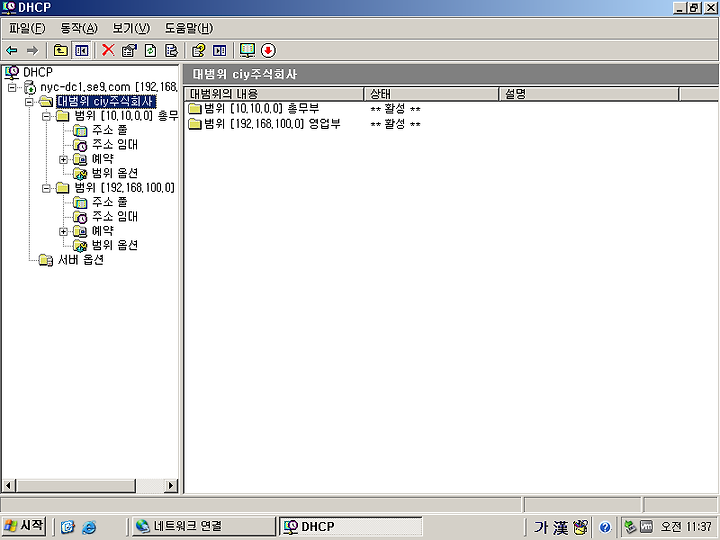
Task: Switch to 네트워크 연결 taskbar window
Action: [204, 526]
